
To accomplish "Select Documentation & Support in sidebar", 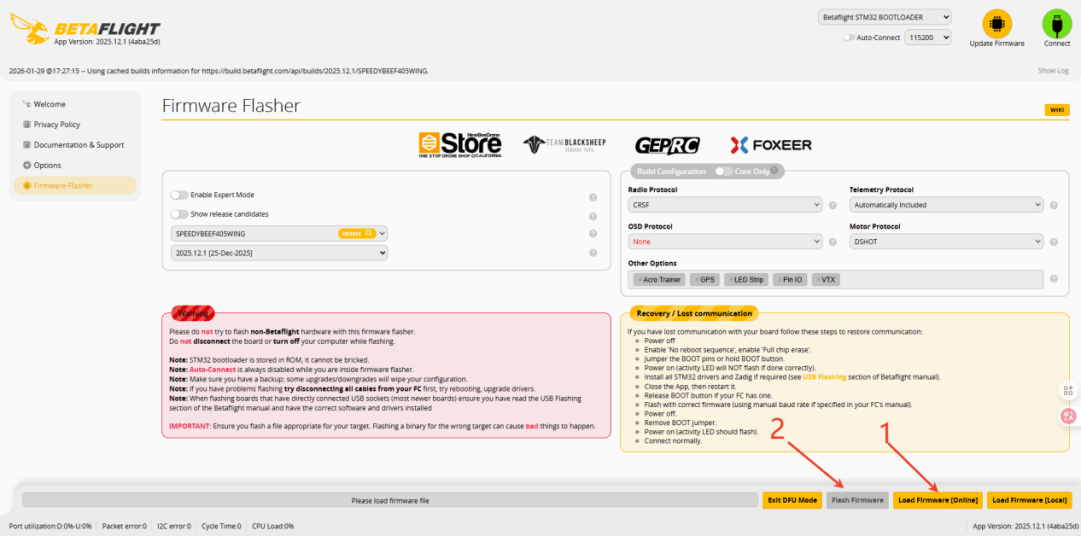I will click(x=78, y=145).
